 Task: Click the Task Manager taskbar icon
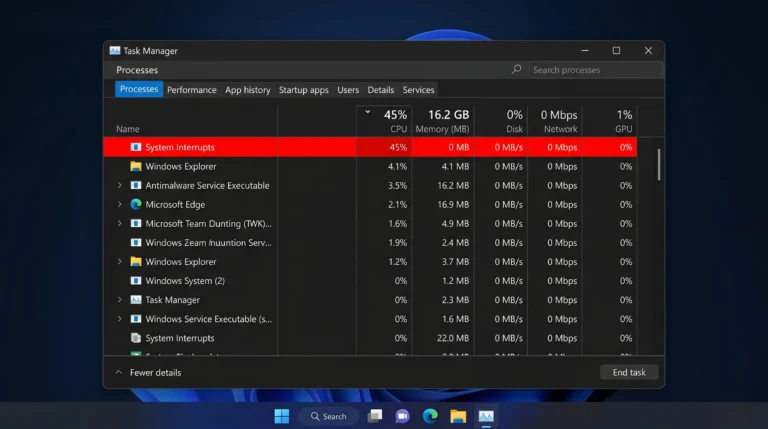pyautogui.click(x=486, y=416)
